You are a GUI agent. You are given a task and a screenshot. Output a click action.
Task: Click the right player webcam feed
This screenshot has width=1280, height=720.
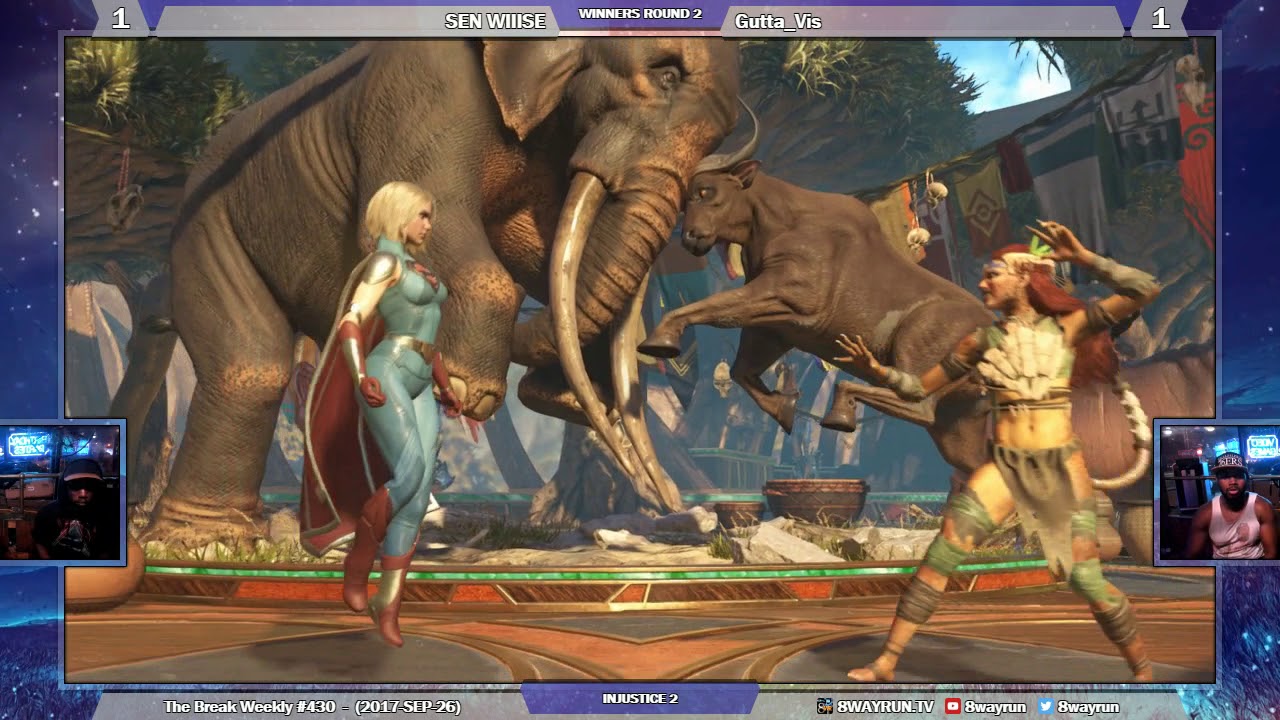click(1218, 492)
